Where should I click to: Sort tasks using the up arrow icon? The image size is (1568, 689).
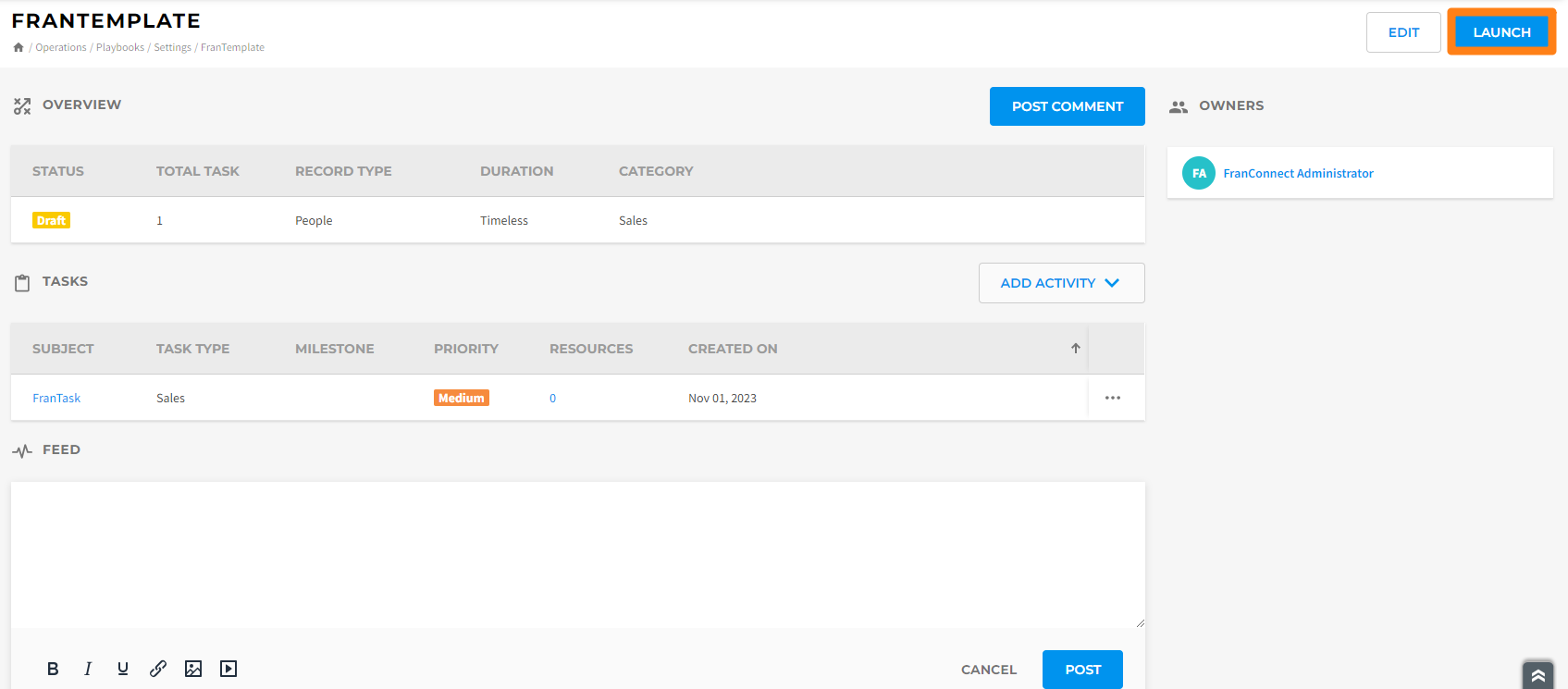click(1076, 349)
